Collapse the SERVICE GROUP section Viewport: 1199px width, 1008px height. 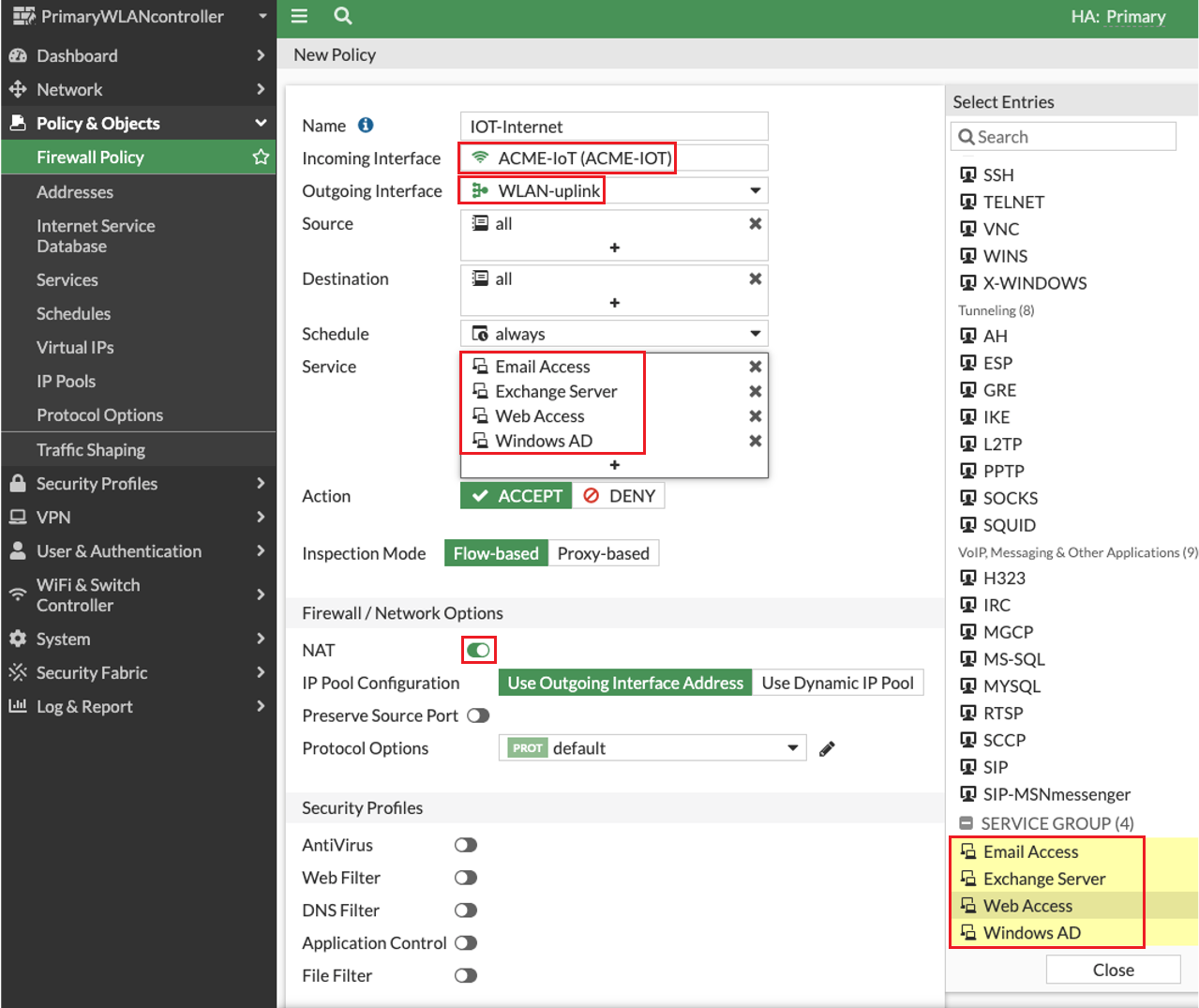967,823
